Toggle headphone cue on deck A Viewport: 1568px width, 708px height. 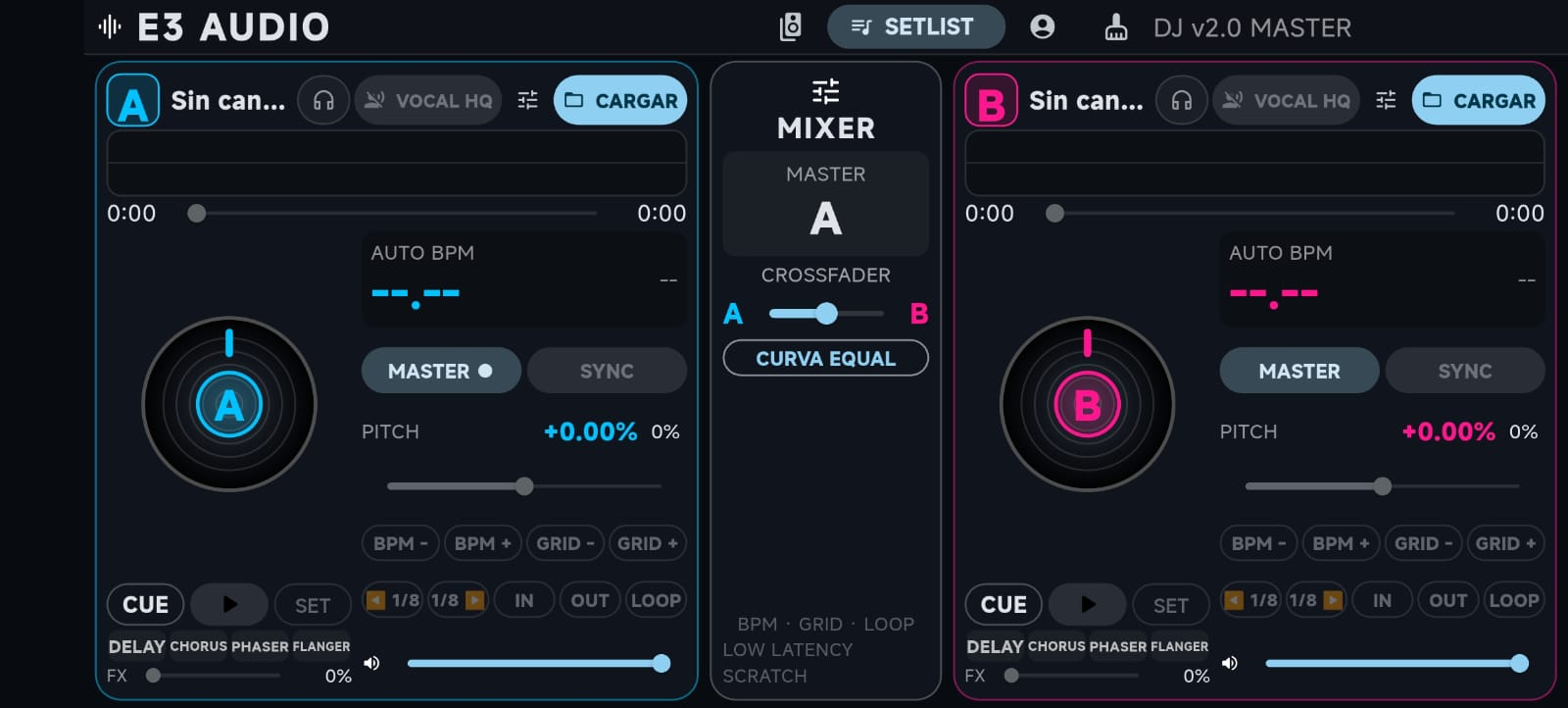[323, 100]
